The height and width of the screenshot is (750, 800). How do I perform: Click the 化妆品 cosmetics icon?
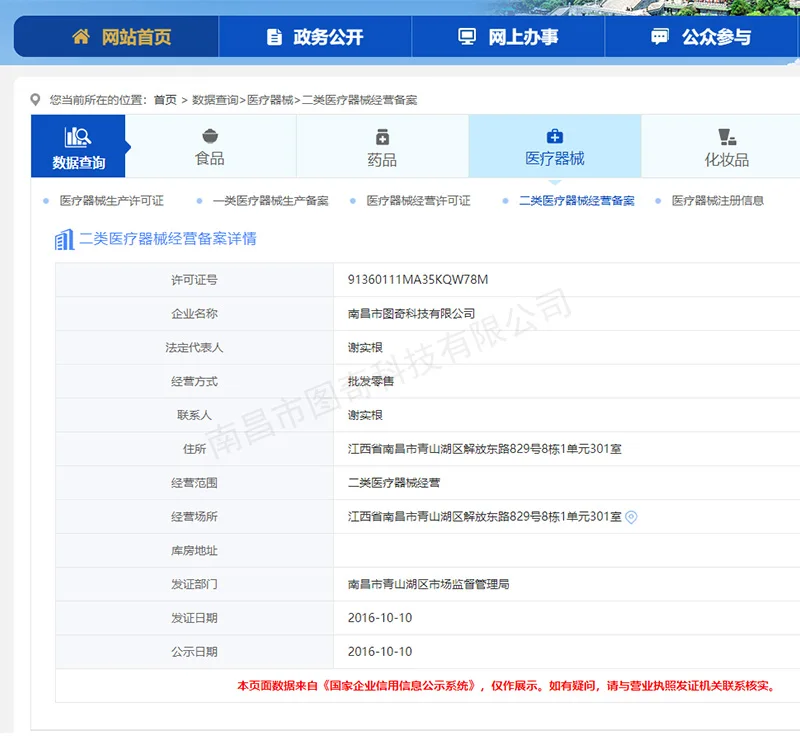(x=727, y=137)
